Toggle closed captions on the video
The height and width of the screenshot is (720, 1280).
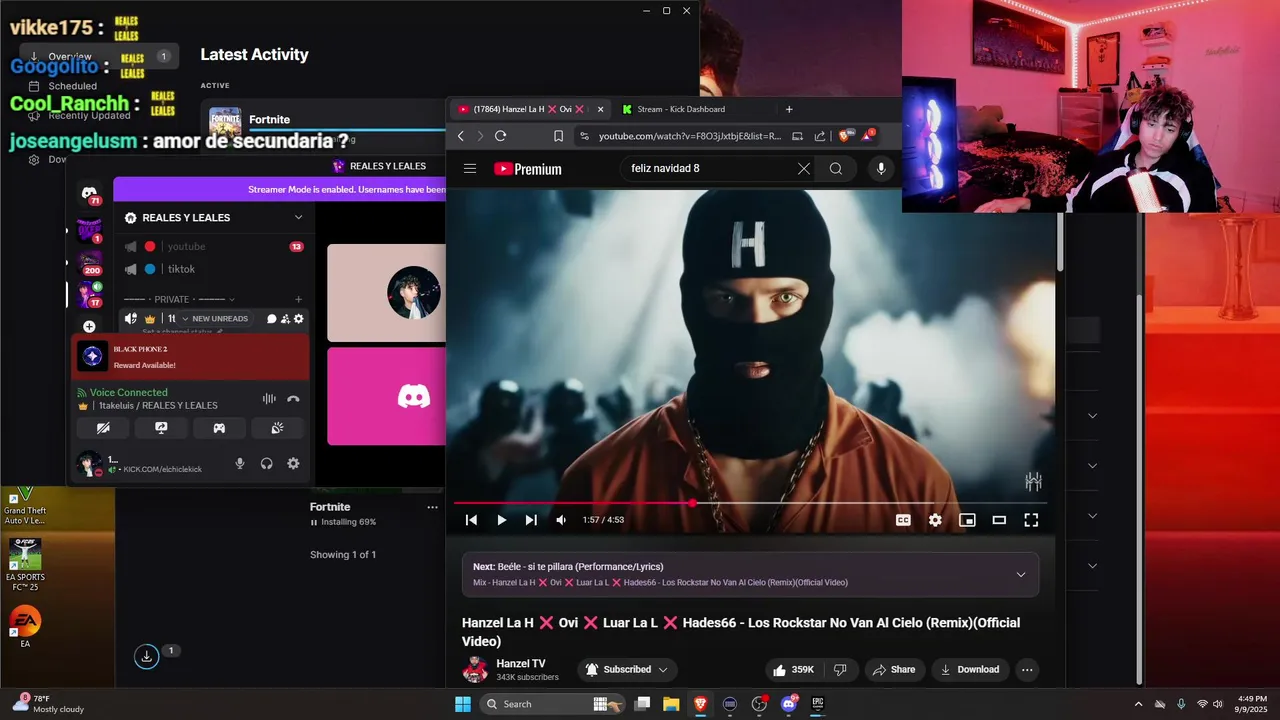[x=903, y=520]
